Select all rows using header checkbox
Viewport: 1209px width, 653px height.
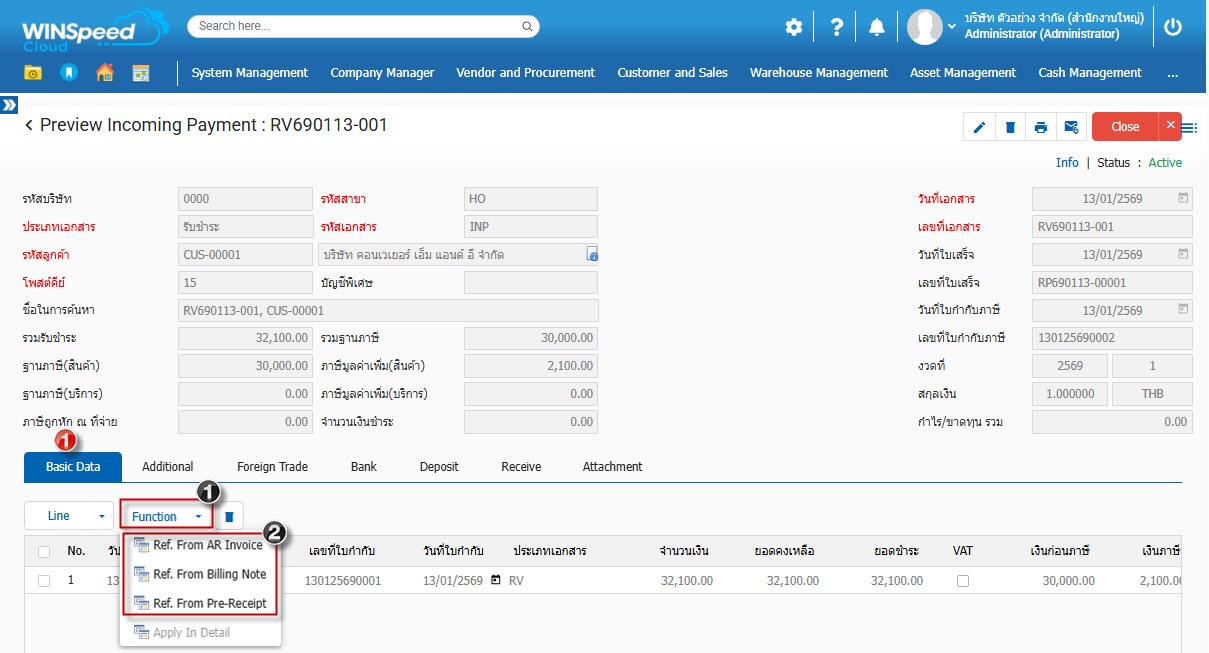pos(43,551)
